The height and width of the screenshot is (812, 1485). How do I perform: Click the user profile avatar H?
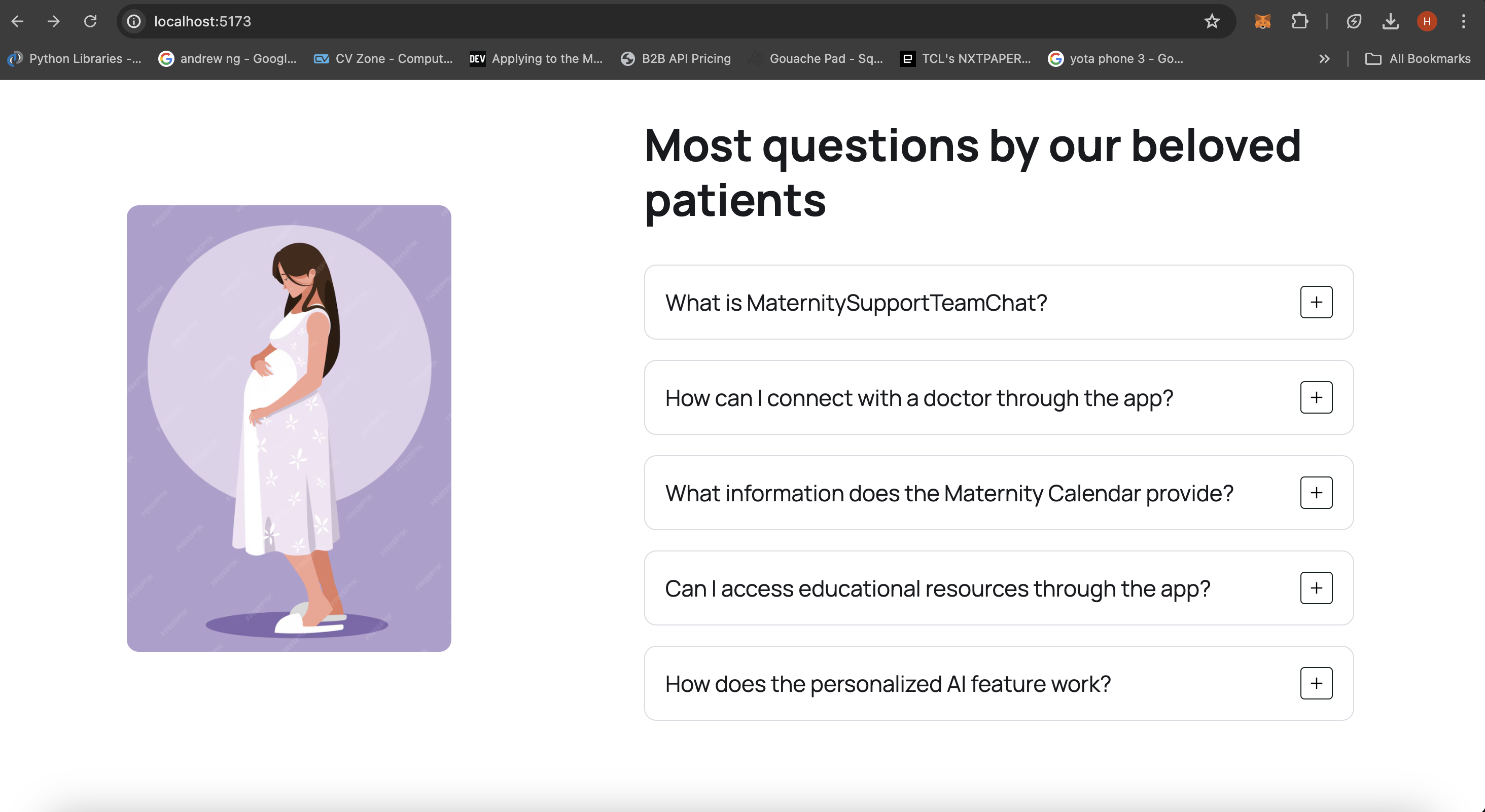[x=1427, y=21]
